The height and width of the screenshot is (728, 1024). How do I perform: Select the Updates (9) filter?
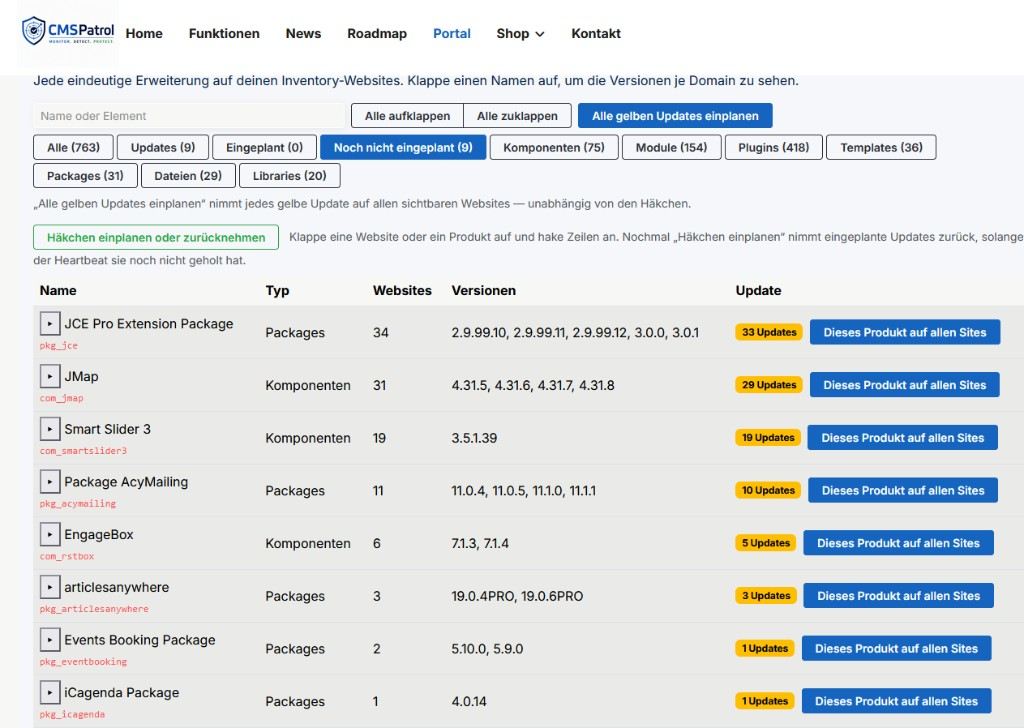[x=163, y=148]
